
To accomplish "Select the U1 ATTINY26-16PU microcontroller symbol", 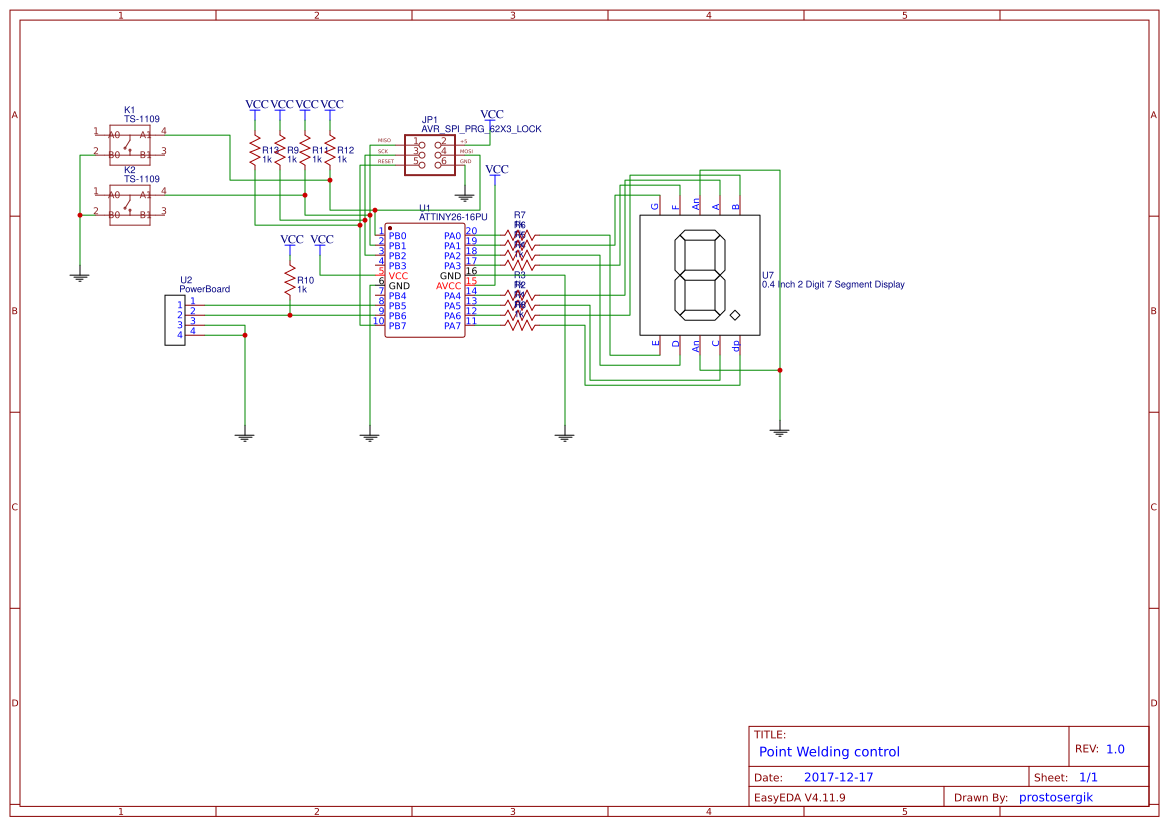I will 423,280.
